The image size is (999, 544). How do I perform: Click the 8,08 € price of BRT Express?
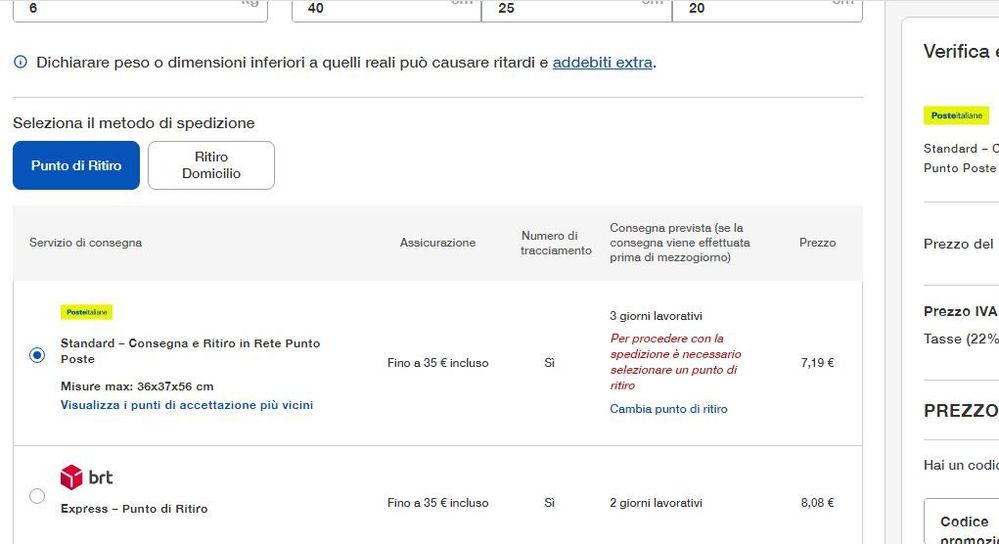[x=817, y=503]
